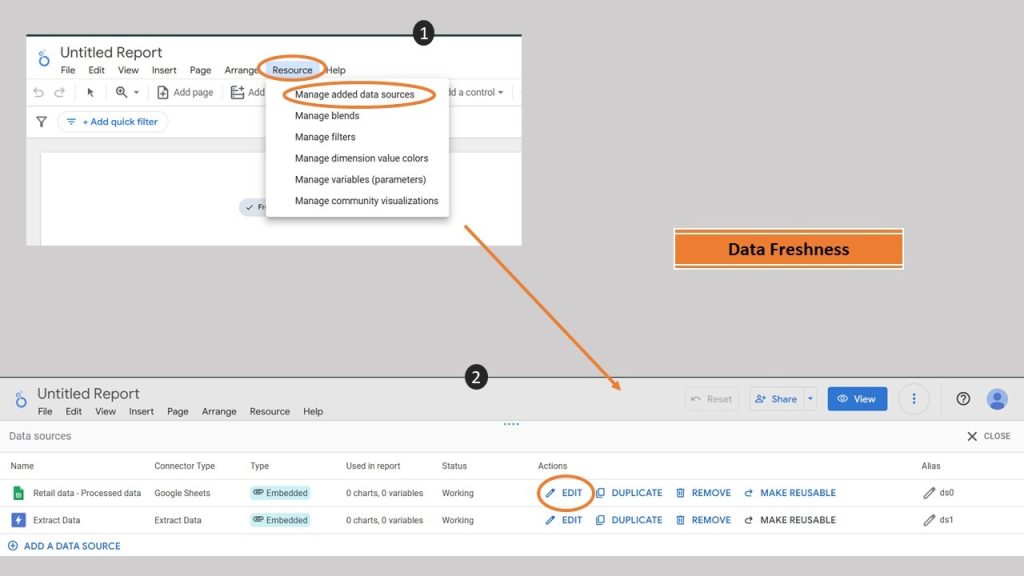Click the blue View button
Viewport: 1024px width, 576px height.
(857, 399)
